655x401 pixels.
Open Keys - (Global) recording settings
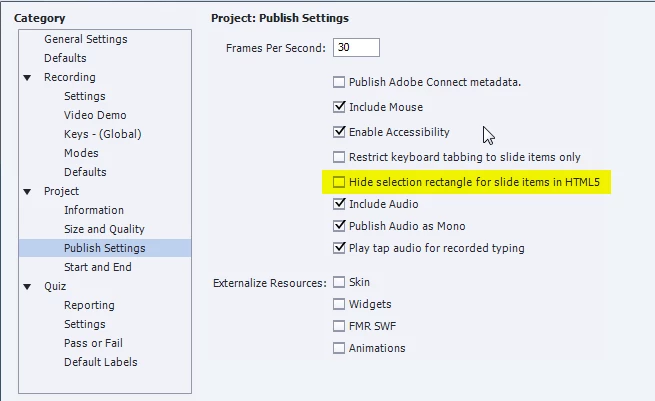point(103,135)
